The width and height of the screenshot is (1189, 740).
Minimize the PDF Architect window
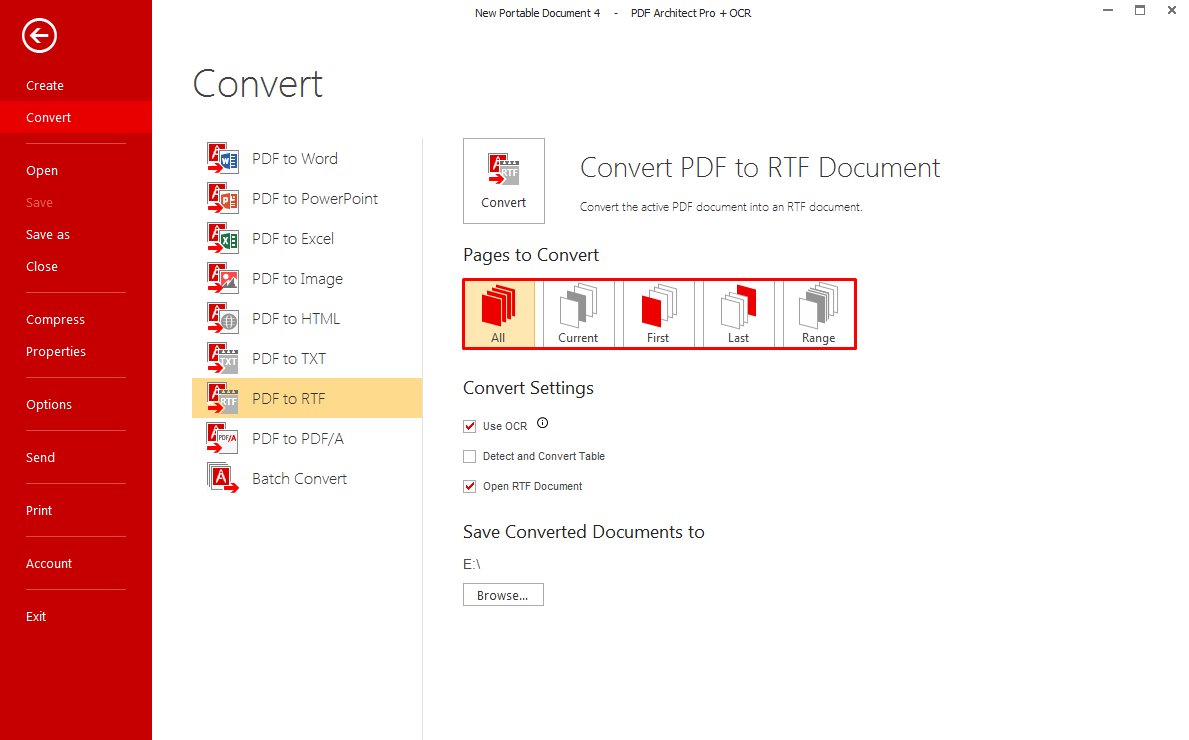[x=1108, y=11]
